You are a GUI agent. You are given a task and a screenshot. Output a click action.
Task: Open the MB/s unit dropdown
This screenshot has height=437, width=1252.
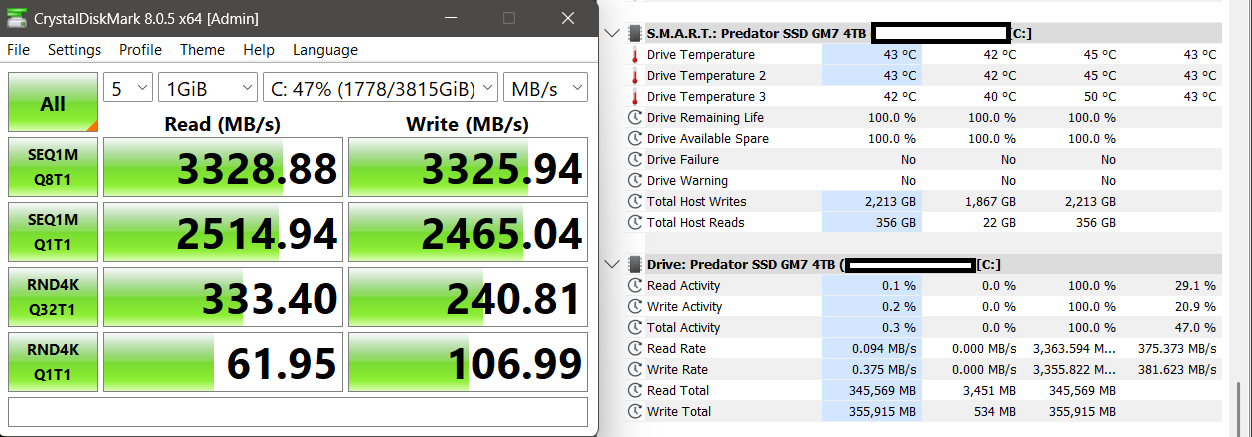[x=546, y=88]
